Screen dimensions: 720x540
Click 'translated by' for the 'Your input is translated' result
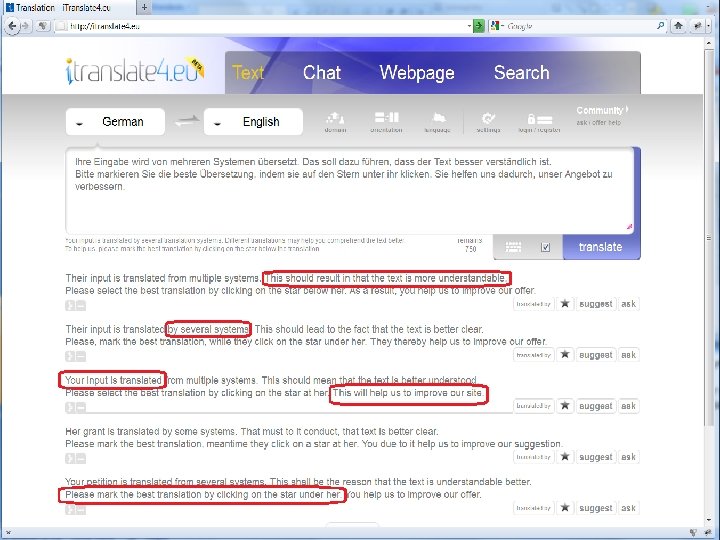click(x=533, y=405)
